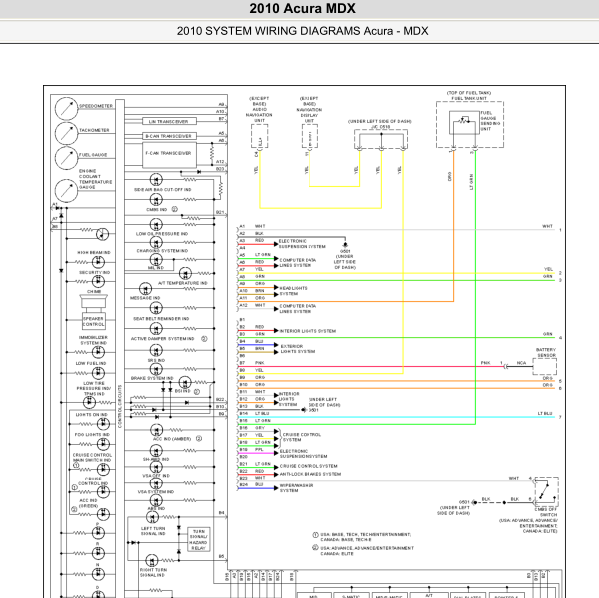The width and height of the screenshot is (599, 598).
Task: Click the TURN SIGNAL/HAZARD RELAY box
Action: (199, 540)
